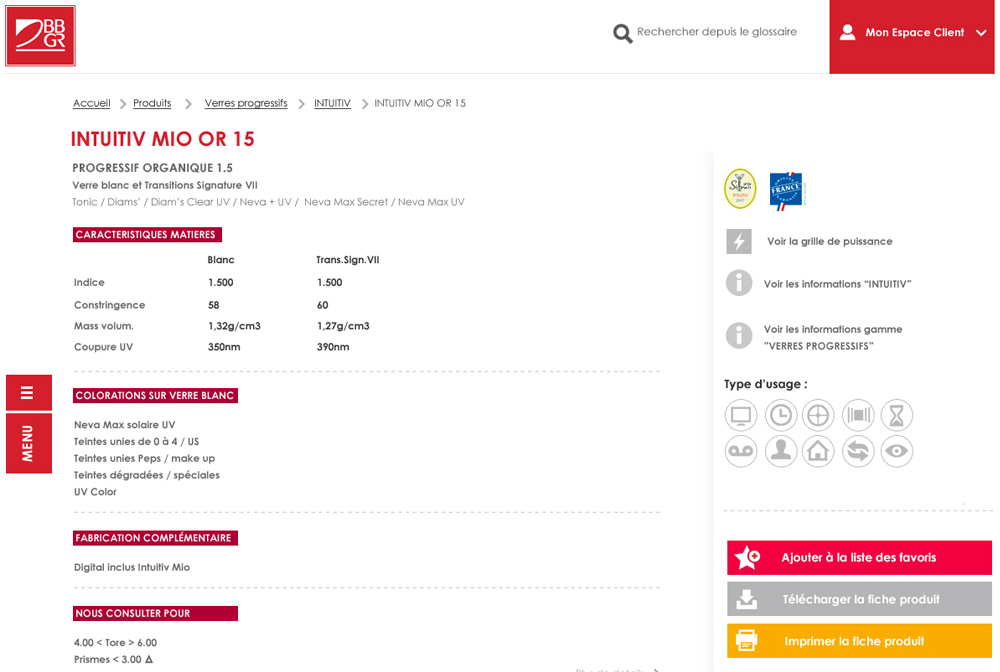The height and width of the screenshot is (672, 1000).
Task: Select the eye usage icon
Action: point(897,451)
